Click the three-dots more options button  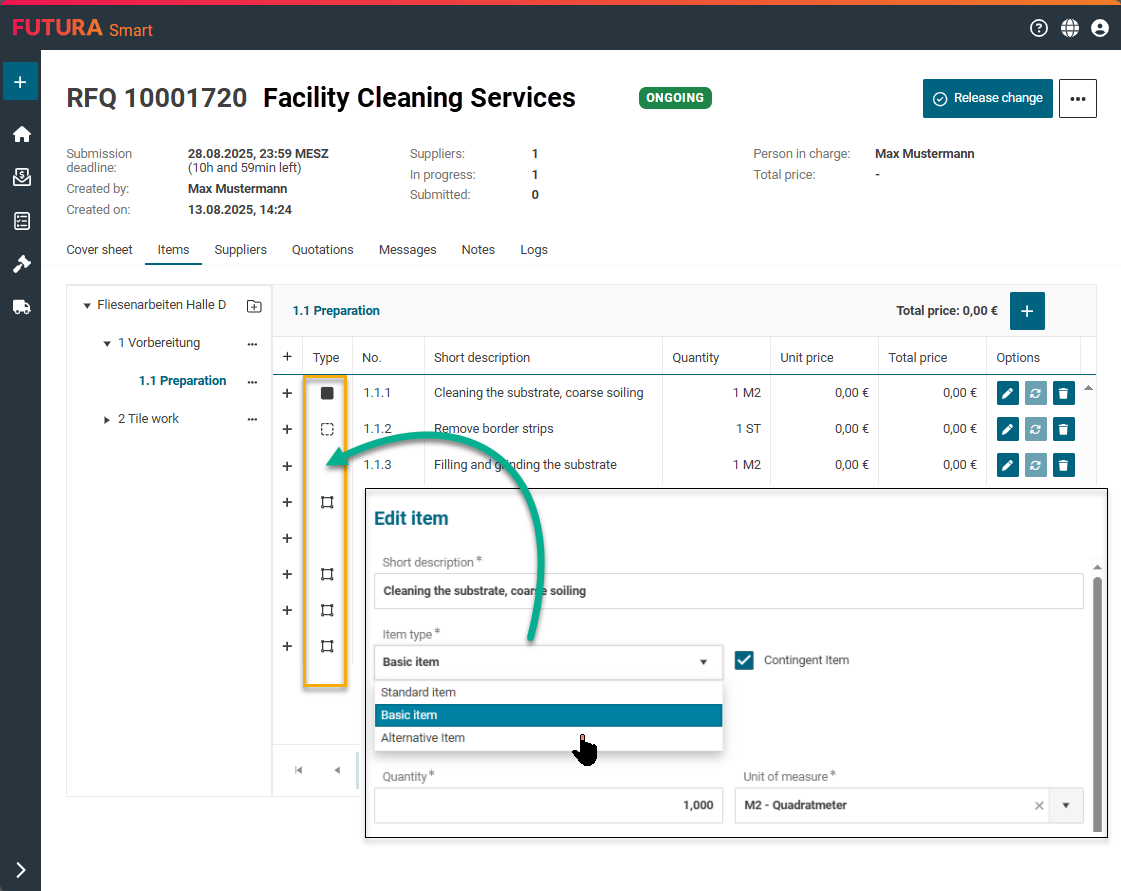click(x=1077, y=99)
